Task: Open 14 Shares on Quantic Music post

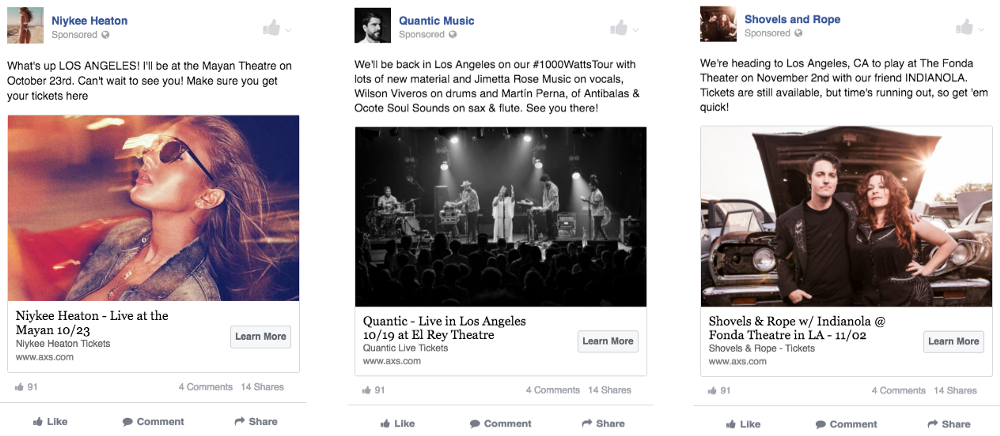Action: click(x=610, y=390)
